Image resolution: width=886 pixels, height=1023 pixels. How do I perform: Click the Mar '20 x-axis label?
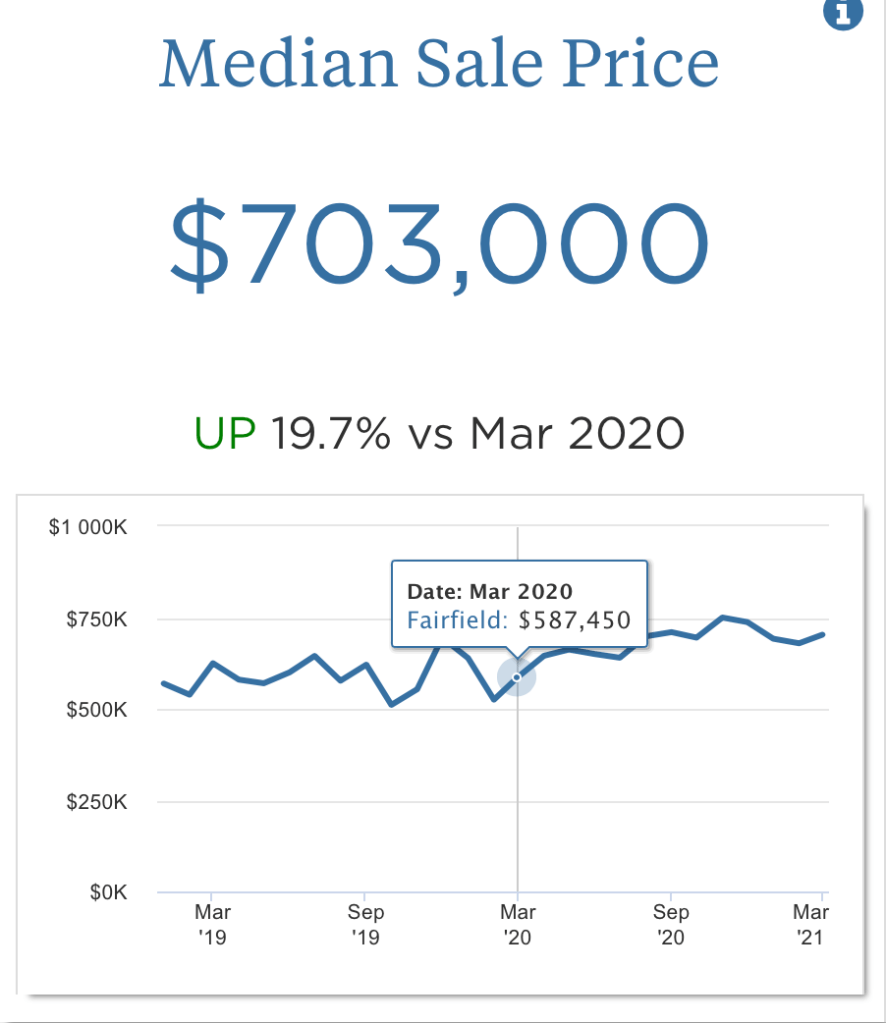[517, 924]
